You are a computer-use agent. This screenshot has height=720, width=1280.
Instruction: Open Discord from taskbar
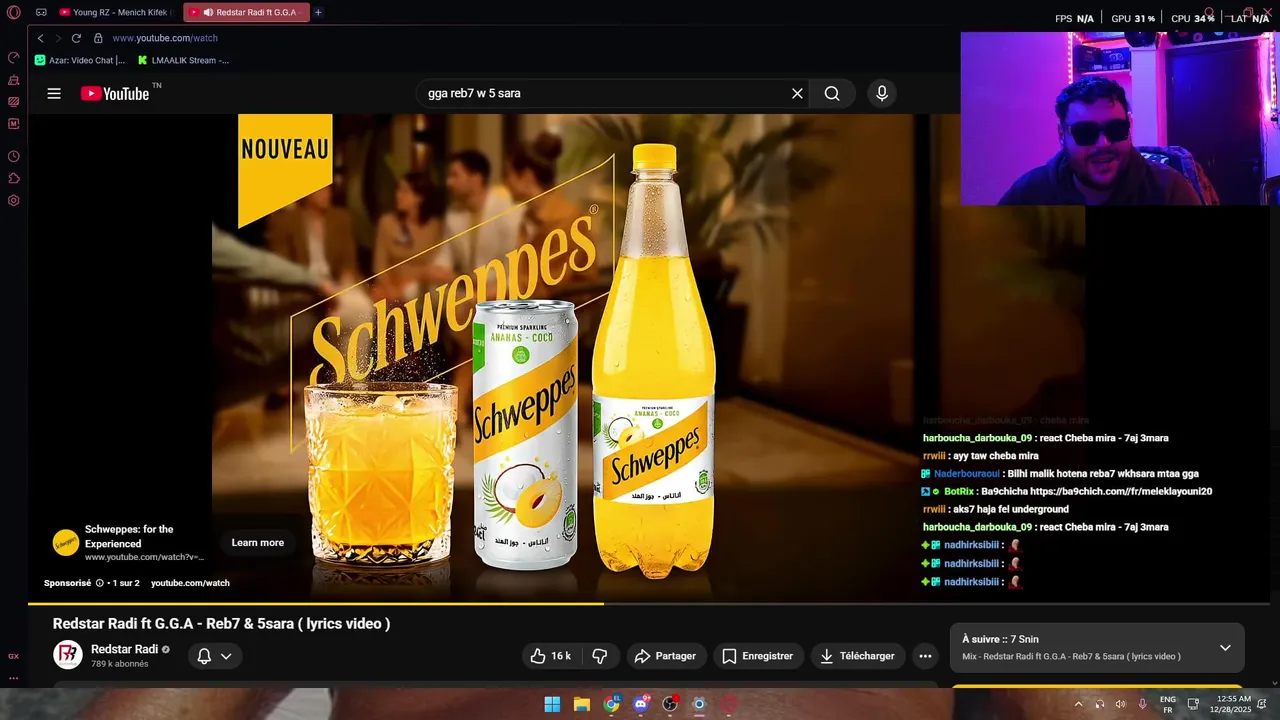tap(641, 704)
